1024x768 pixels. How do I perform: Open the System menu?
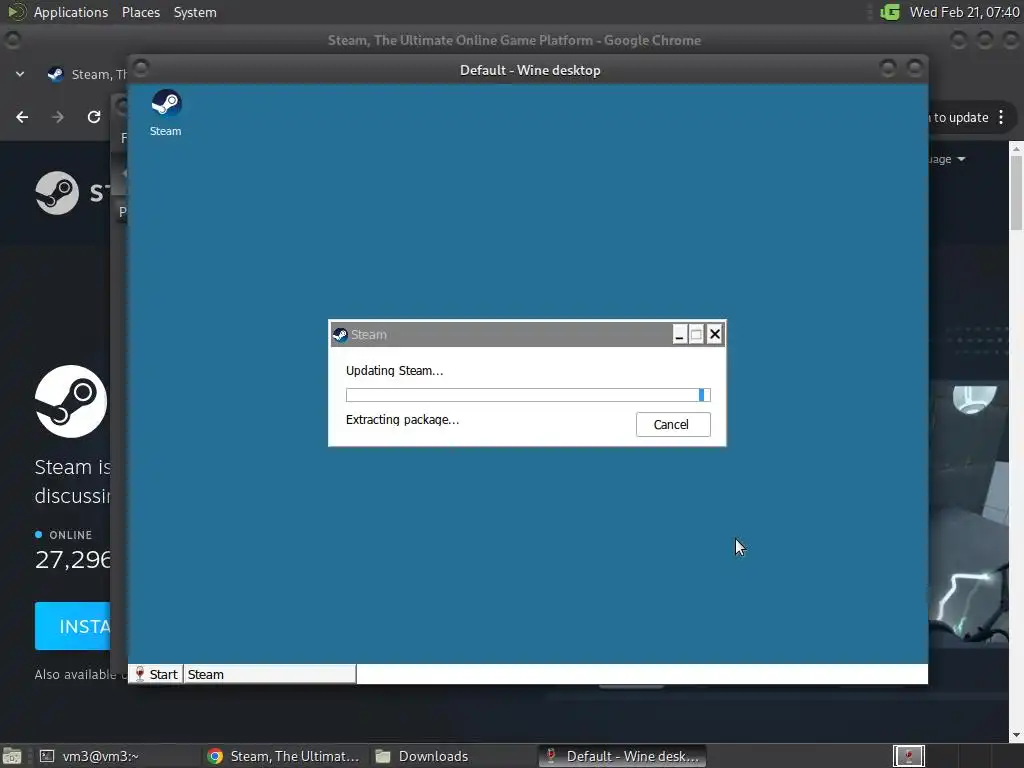pos(195,12)
